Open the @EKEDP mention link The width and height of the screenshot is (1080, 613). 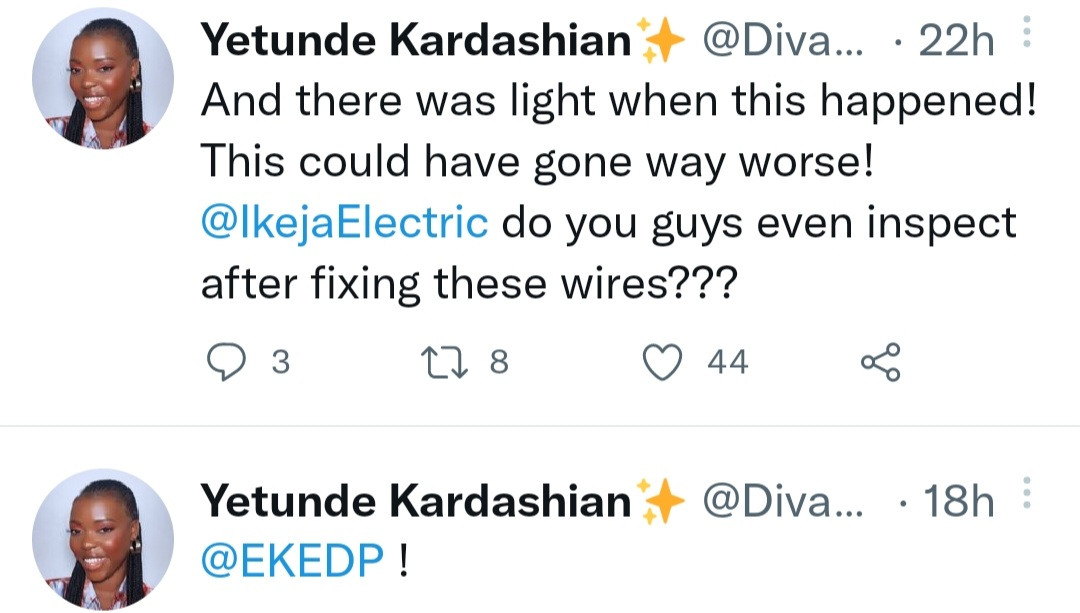(x=292, y=562)
